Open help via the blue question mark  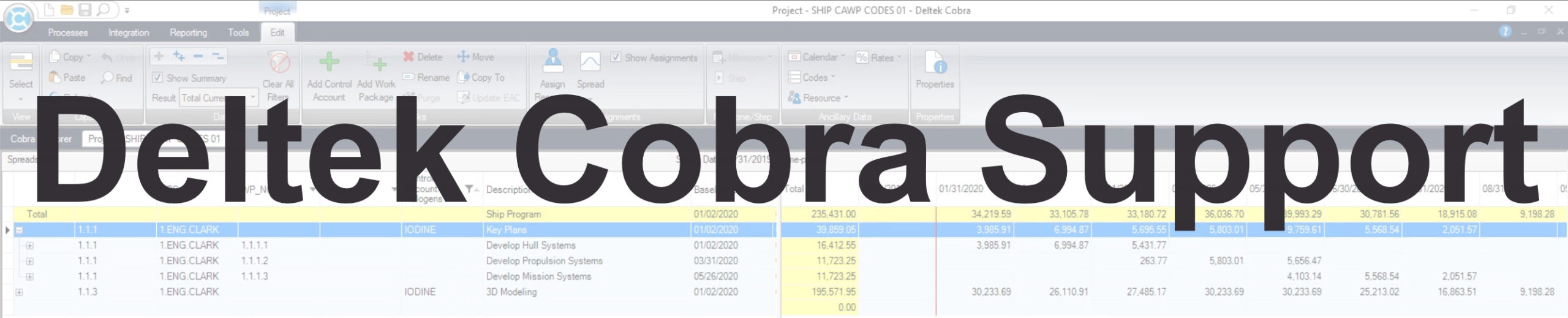coord(1505,32)
